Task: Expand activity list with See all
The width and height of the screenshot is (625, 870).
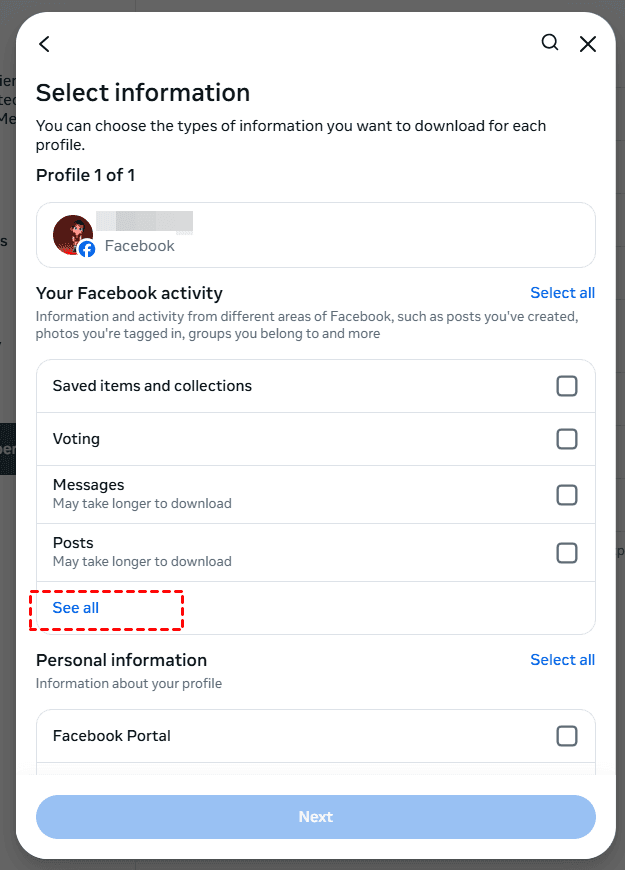Action: pos(76,608)
